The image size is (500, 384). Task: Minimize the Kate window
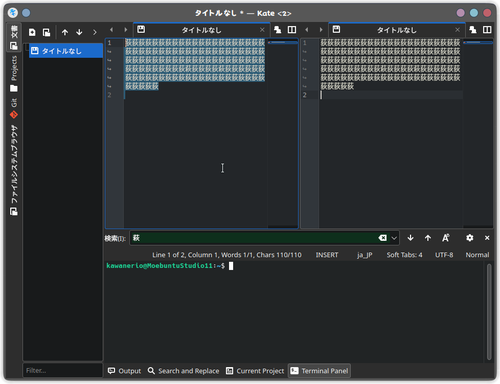click(461, 13)
